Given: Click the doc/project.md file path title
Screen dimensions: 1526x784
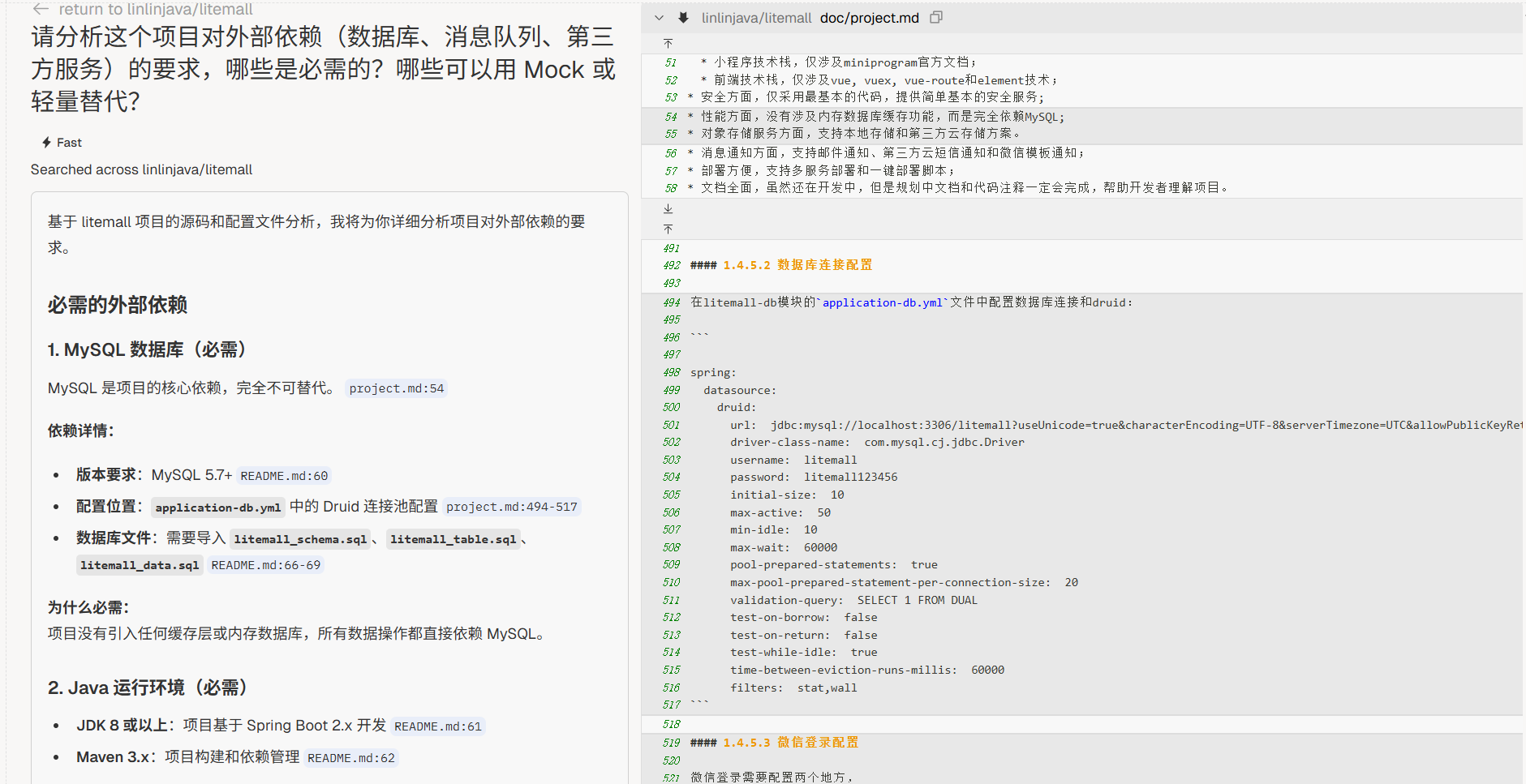Looking at the screenshot, I should tap(869, 18).
